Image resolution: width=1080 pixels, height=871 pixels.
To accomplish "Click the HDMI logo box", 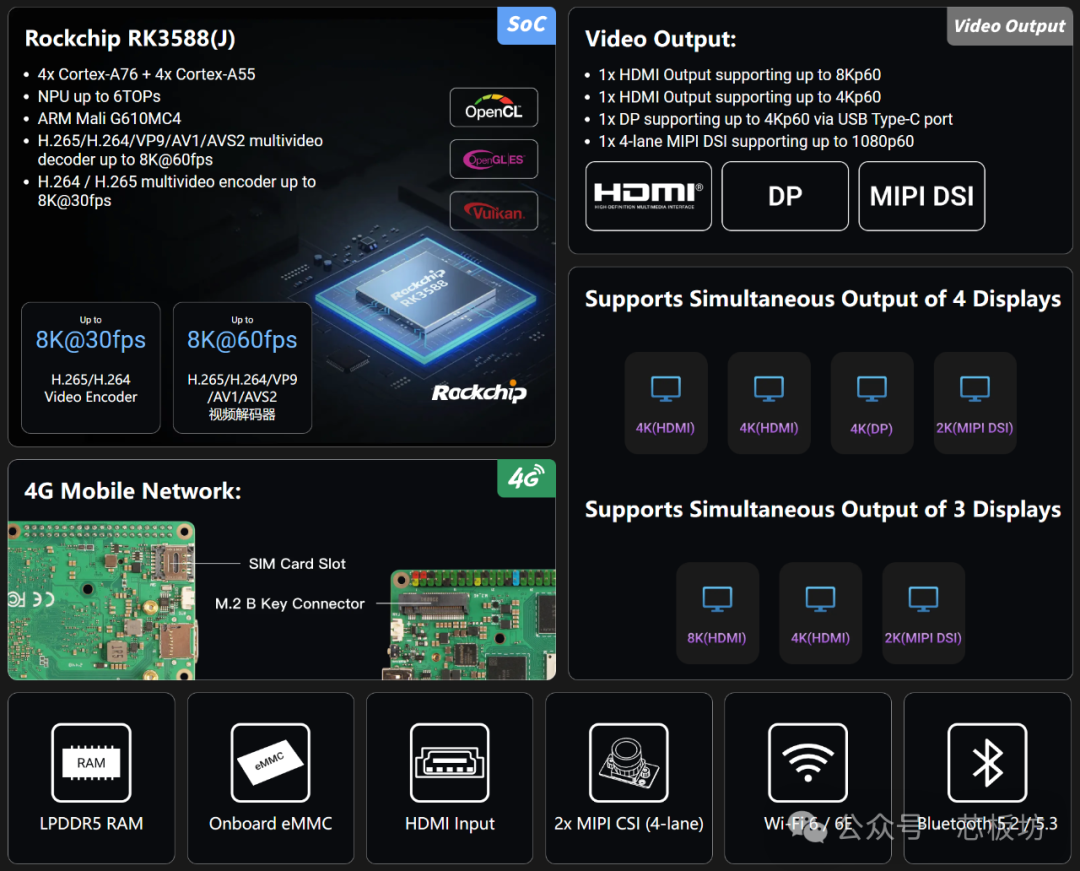I will 648,196.
